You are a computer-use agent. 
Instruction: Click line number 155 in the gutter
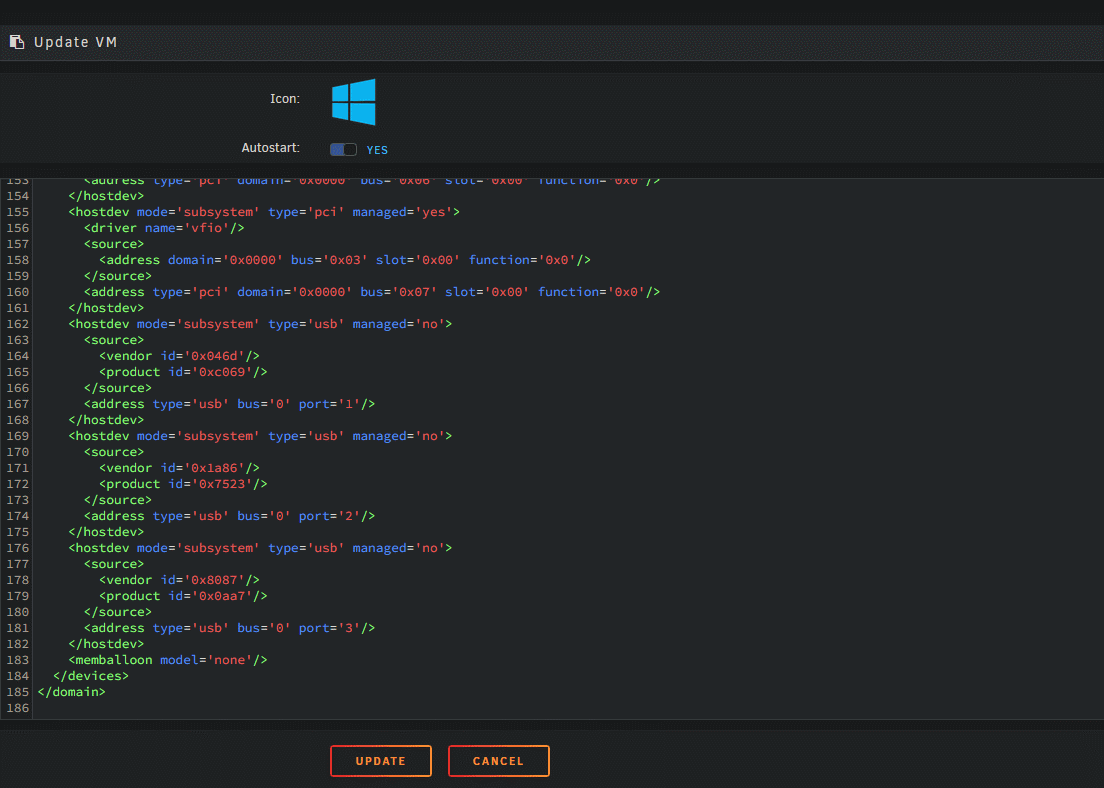18,212
